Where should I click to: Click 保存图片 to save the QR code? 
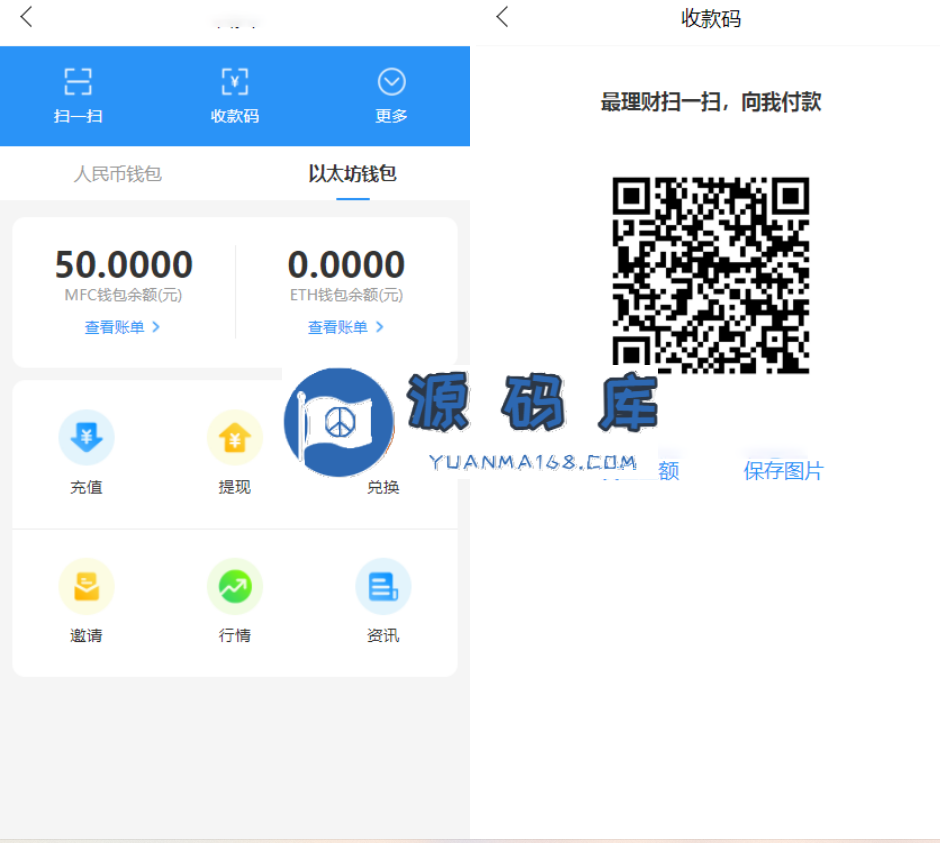point(784,471)
